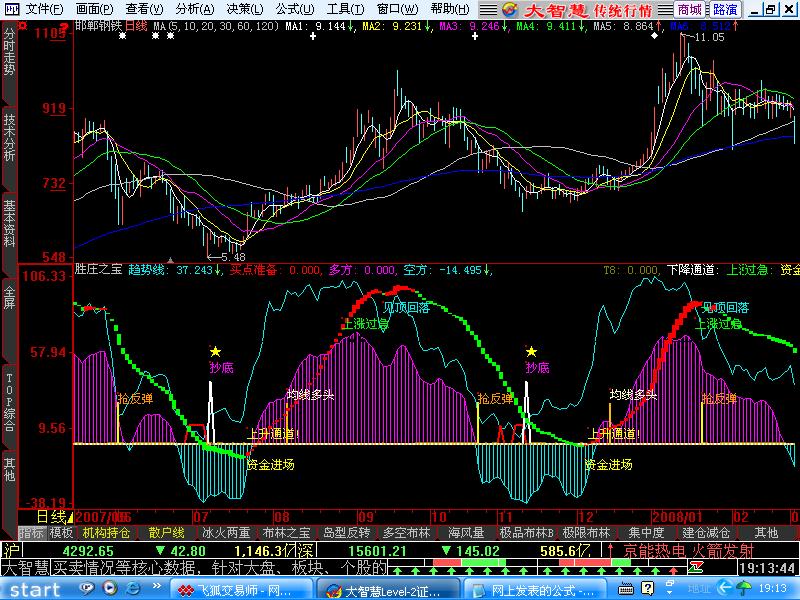Select the 极品布林B indicator tab
The width and height of the screenshot is (800, 600).
tap(527, 533)
